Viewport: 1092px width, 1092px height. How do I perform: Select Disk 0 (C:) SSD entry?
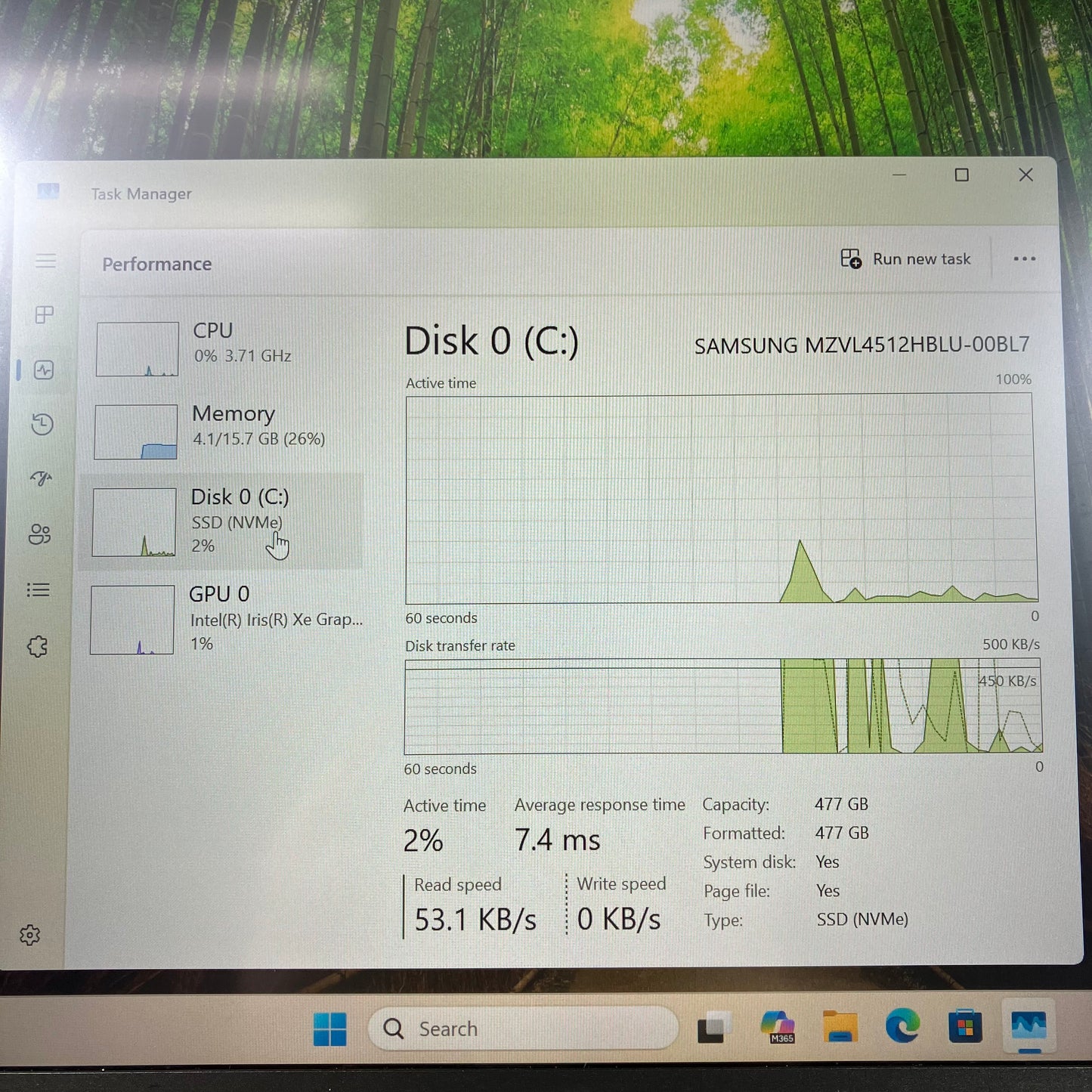point(227,521)
